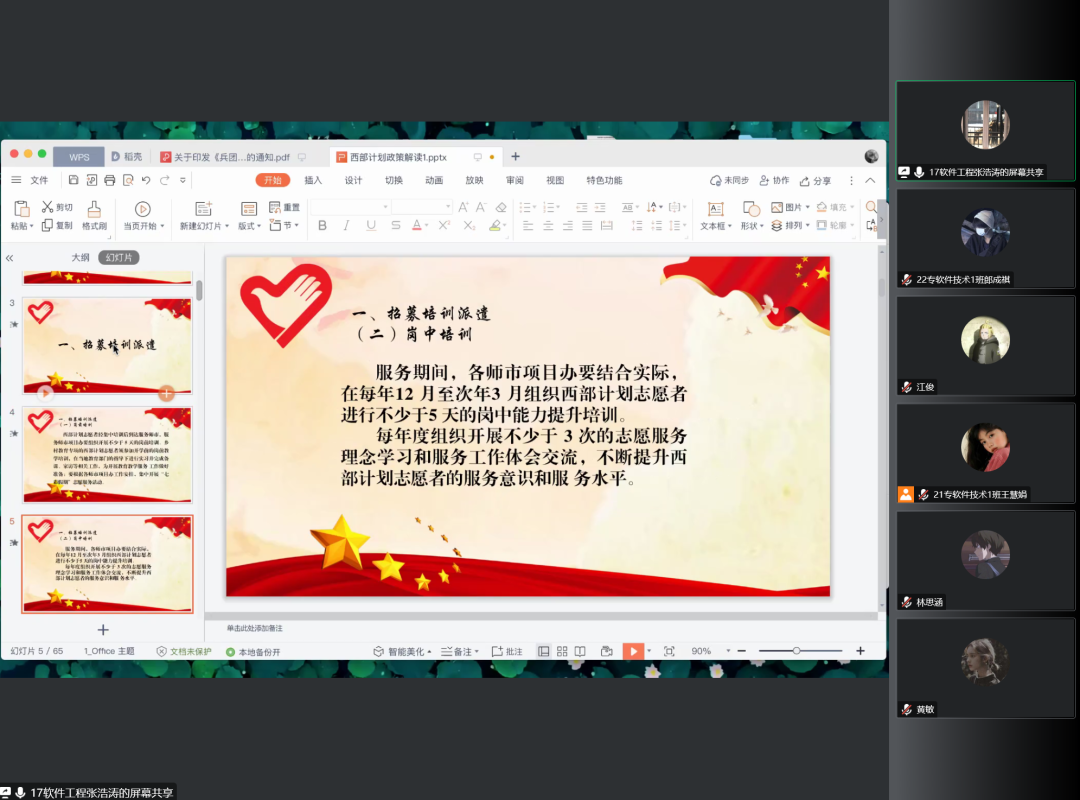Open the 插入 ribbon tab

(313, 180)
